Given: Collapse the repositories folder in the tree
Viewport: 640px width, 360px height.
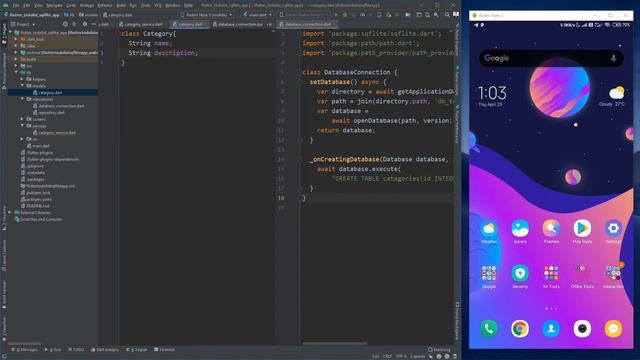Looking at the screenshot, I should (22, 99).
